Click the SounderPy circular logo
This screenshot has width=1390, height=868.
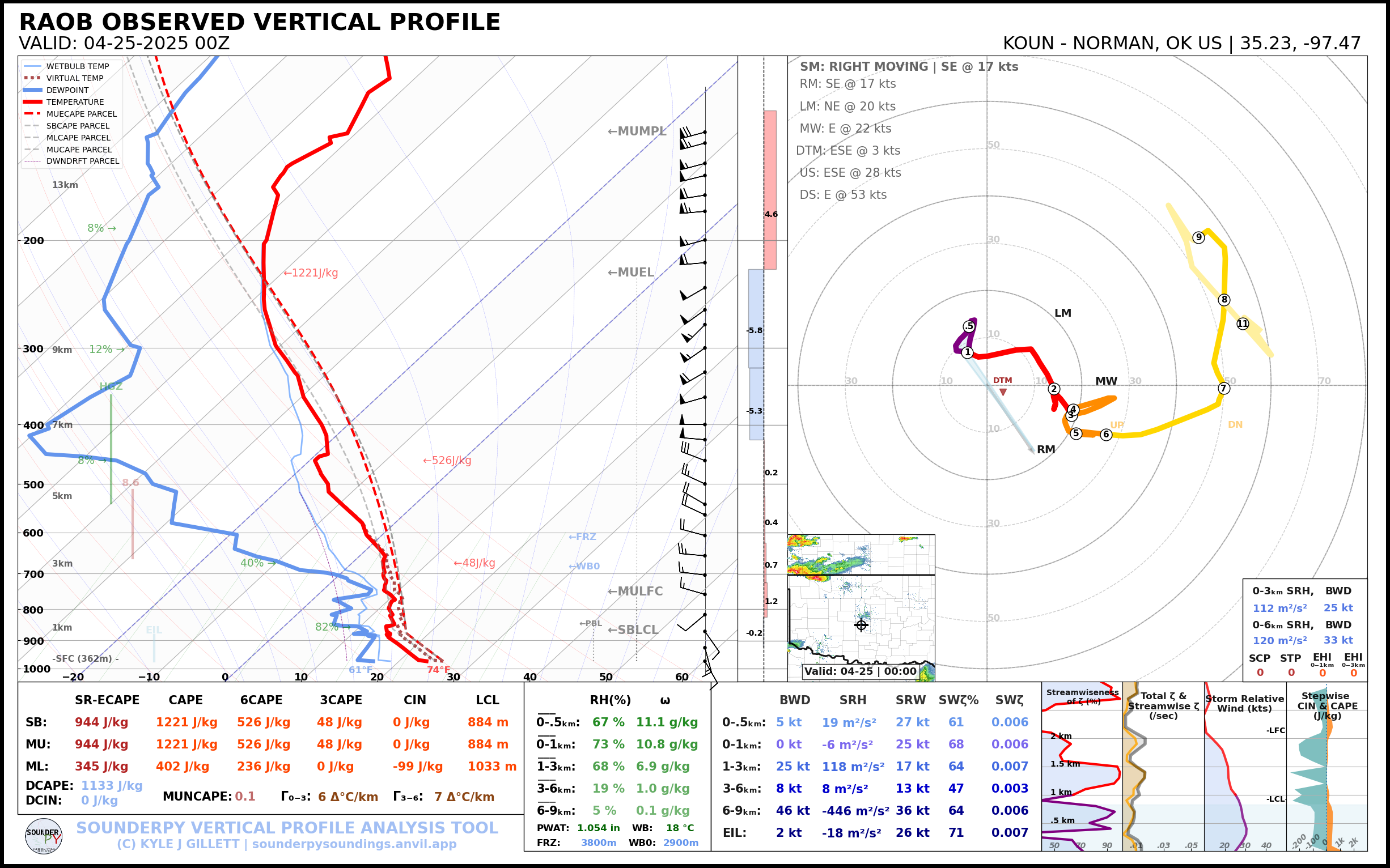click(x=44, y=836)
